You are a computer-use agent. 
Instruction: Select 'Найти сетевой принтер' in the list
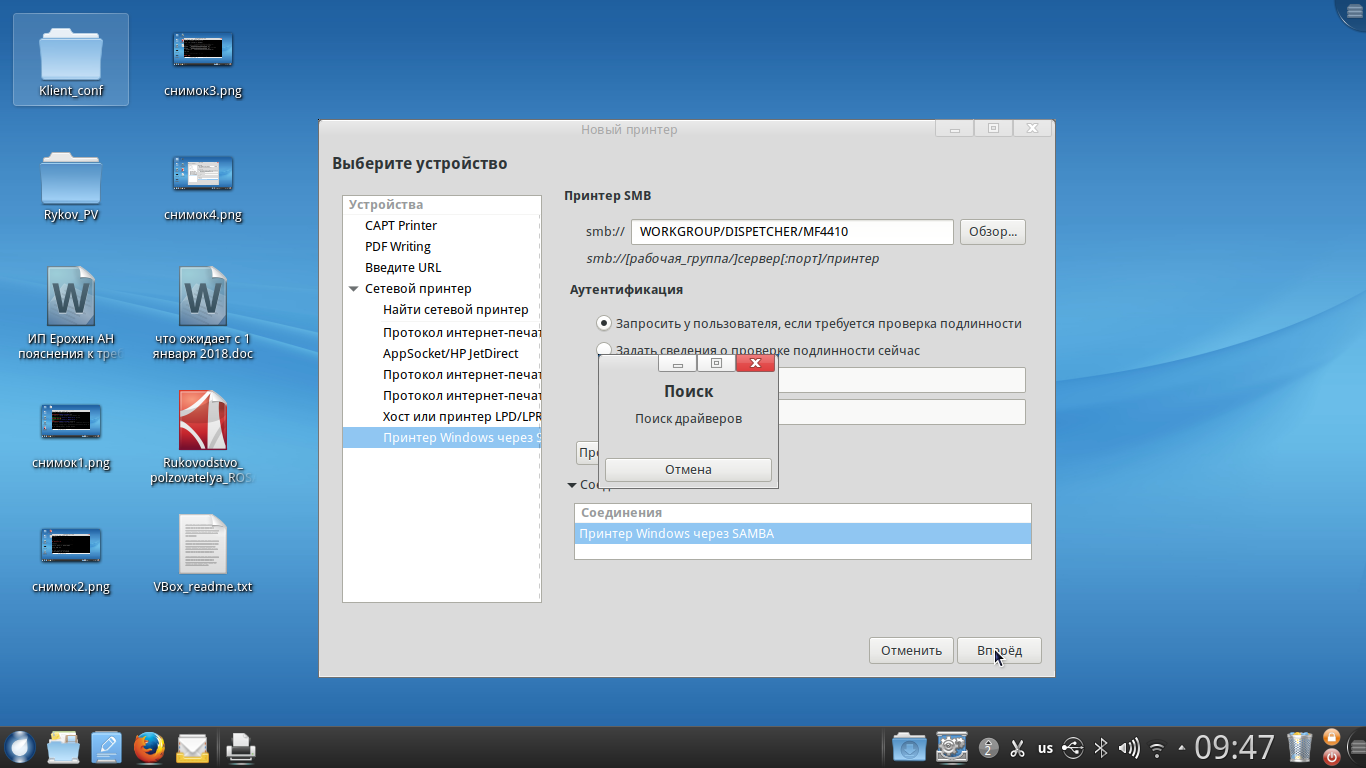pos(455,310)
